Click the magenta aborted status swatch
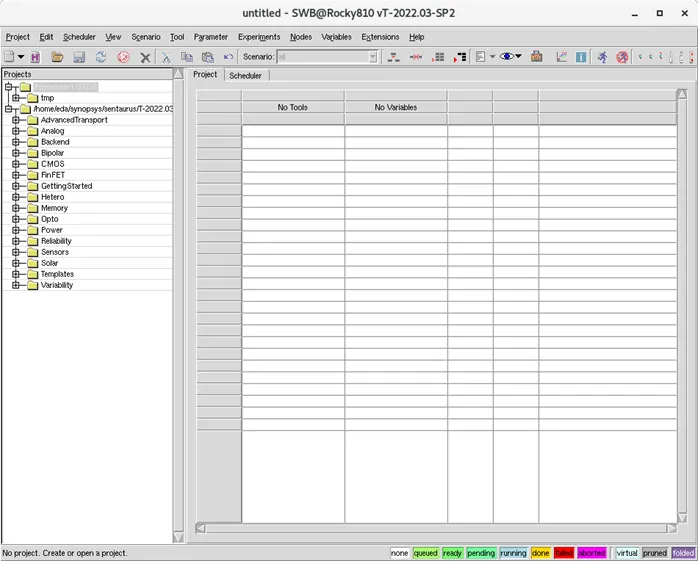Image resolution: width=698 pixels, height=561 pixels. point(592,553)
